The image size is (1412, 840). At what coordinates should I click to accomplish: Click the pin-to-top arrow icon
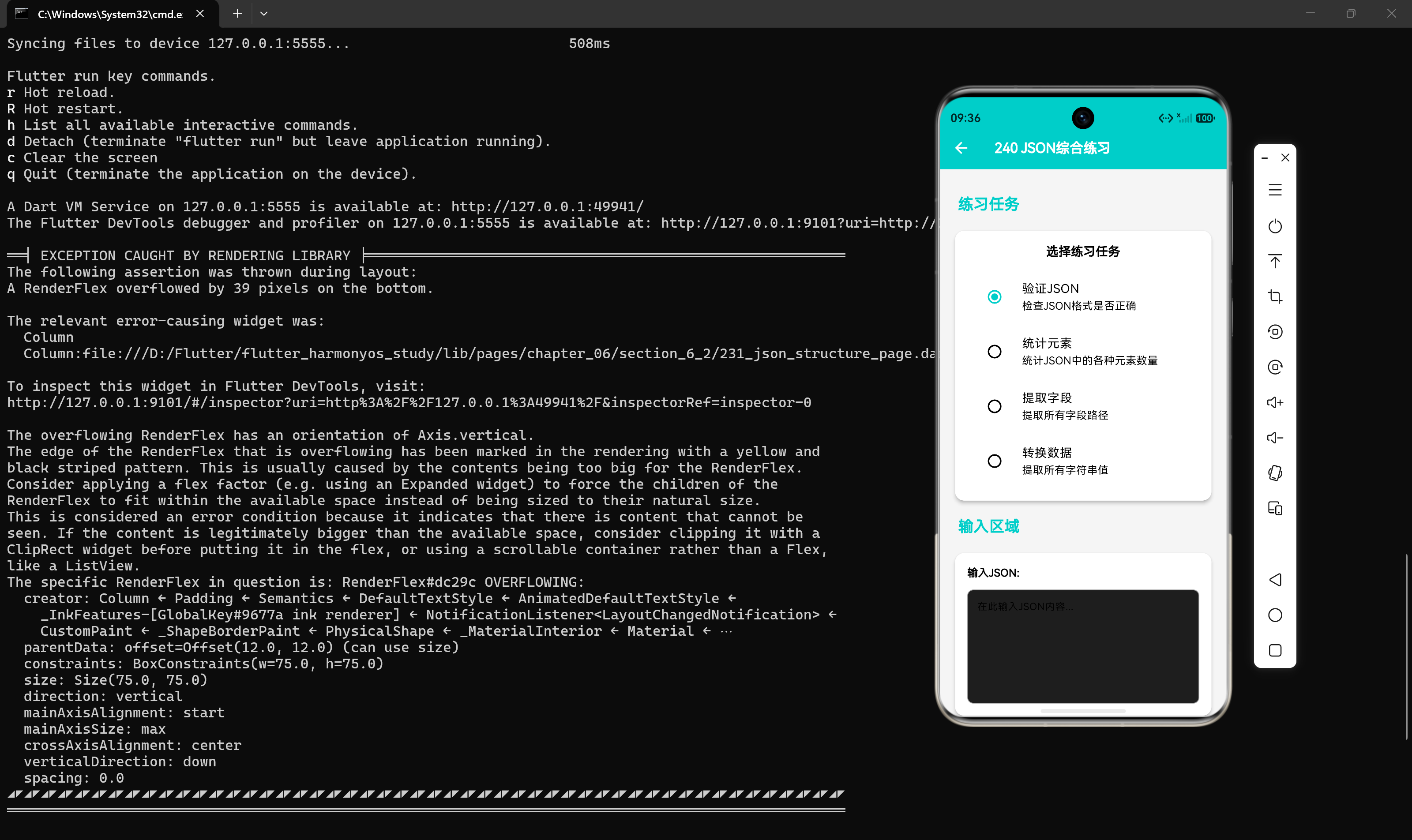(x=1274, y=262)
